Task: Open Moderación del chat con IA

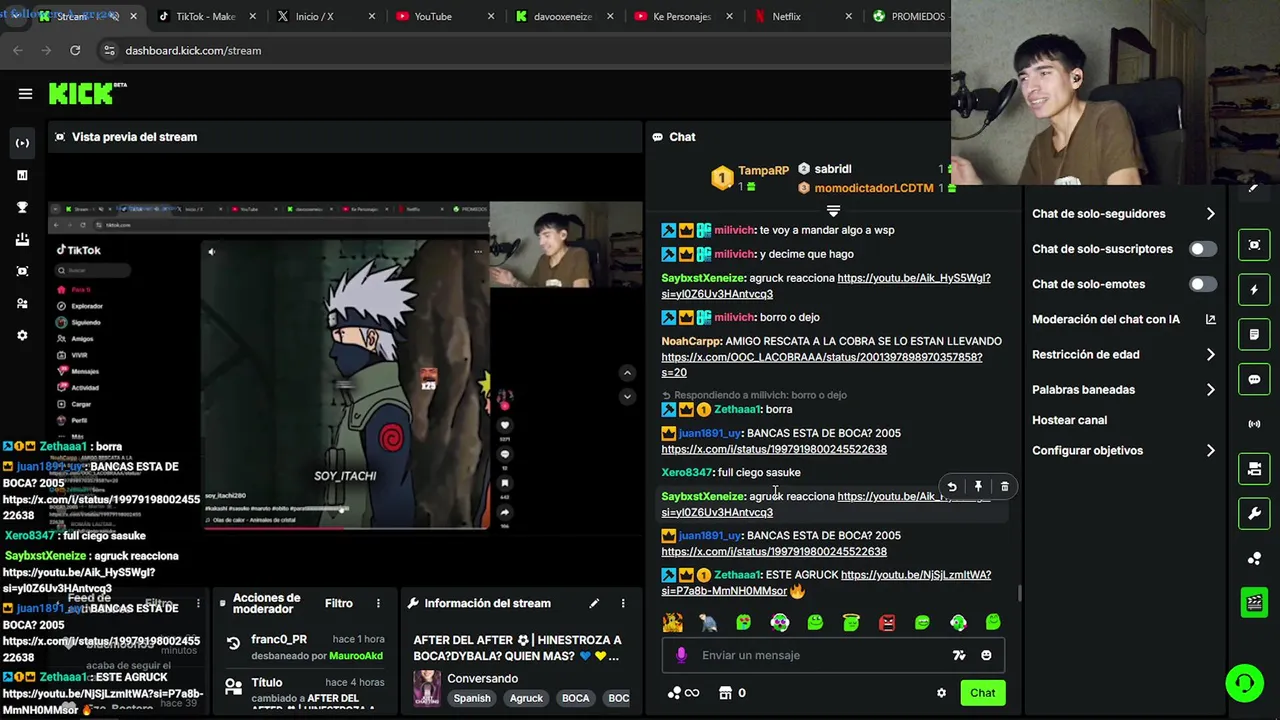Action: 1124,320
